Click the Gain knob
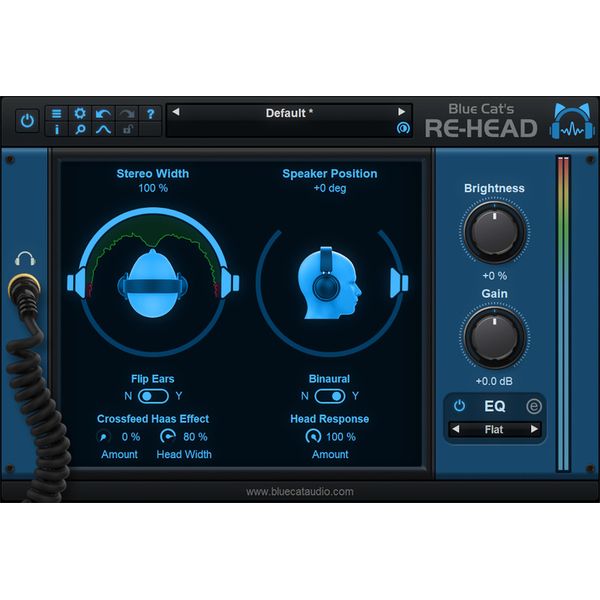Screen dimensions: 600x600 [494, 337]
